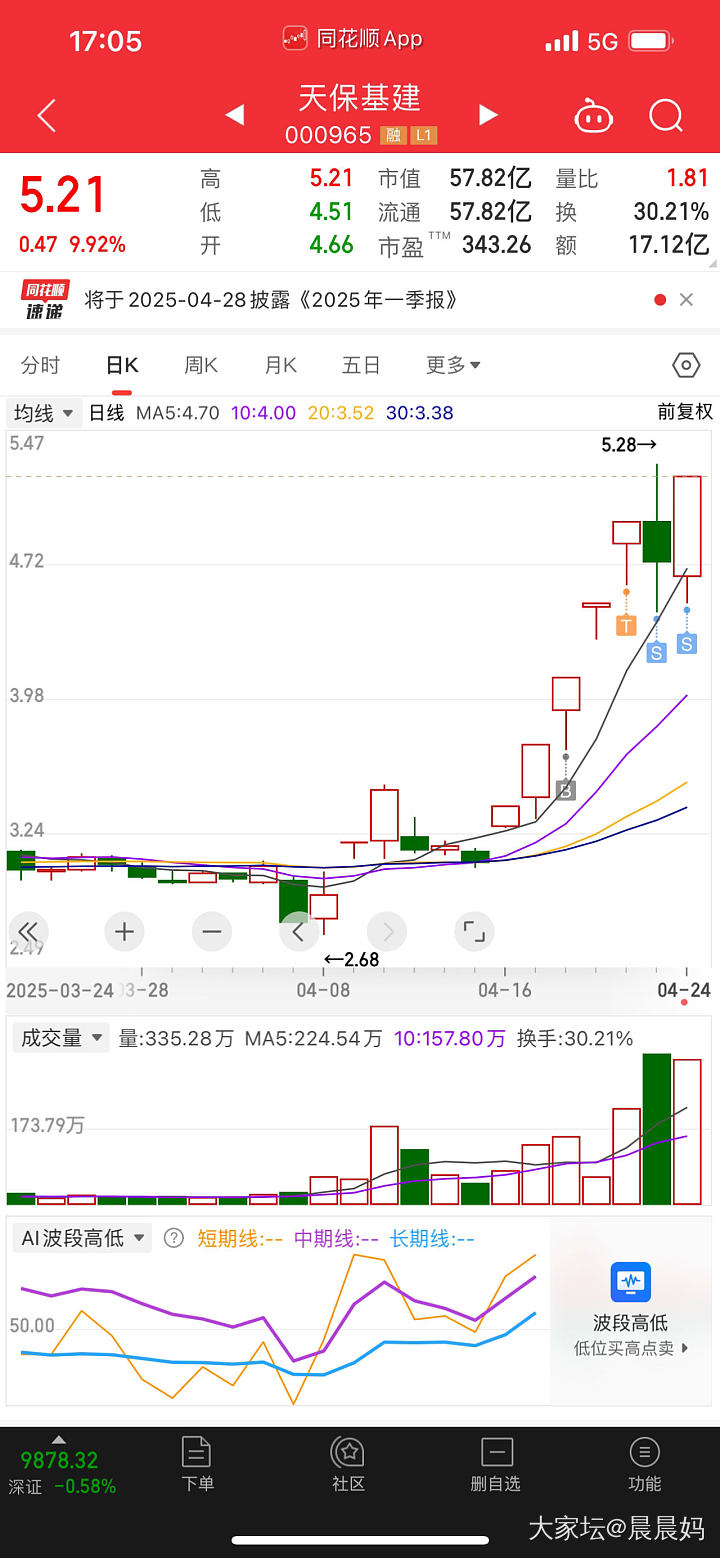Tap the orange T marker on chart
The height and width of the screenshot is (1558, 720).
click(x=626, y=625)
